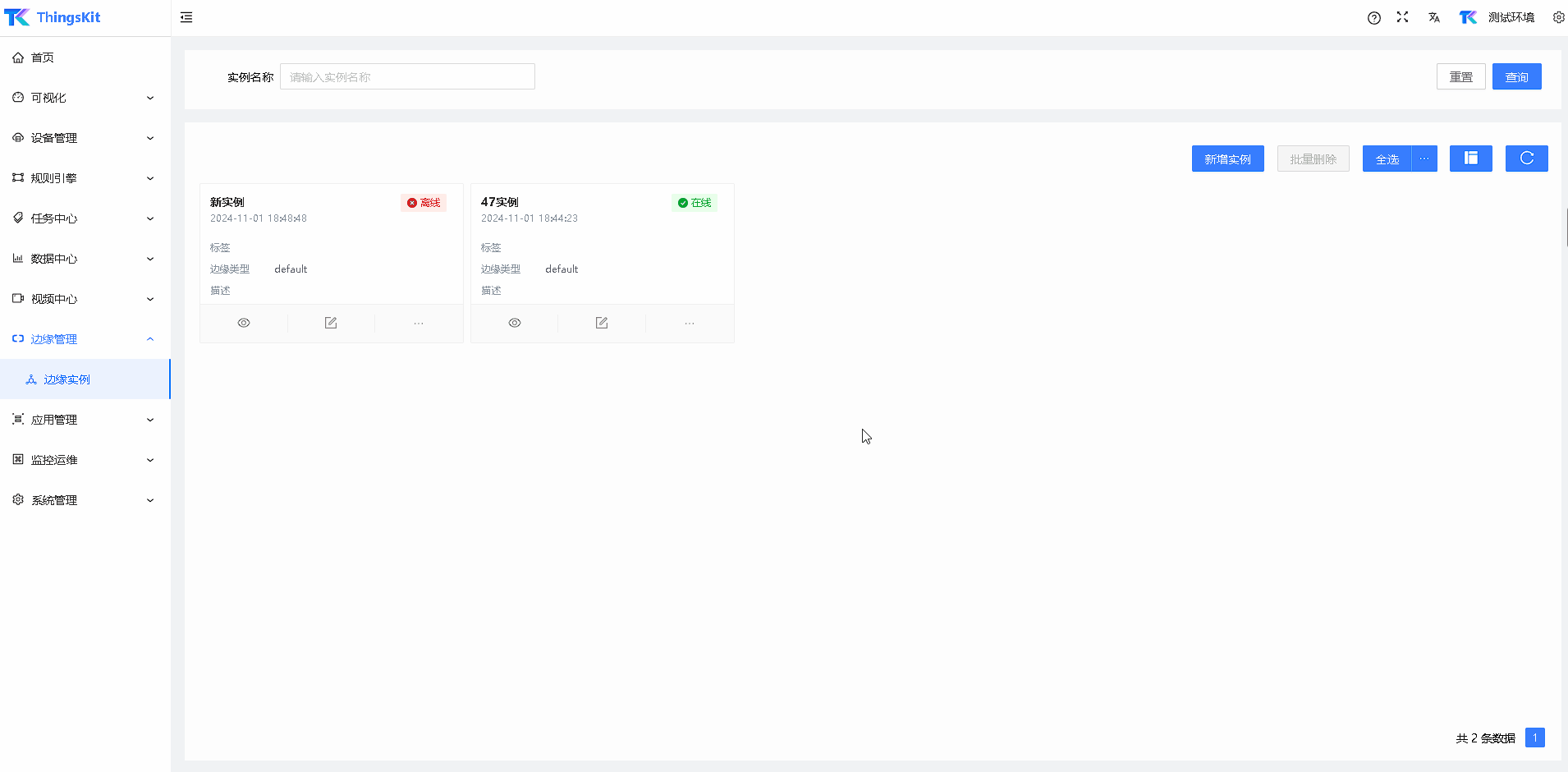Edit the 新实例 card with pencil icon
Viewport: 1568px width, 772px height.
pyautogui.click(x=331, y=323)
